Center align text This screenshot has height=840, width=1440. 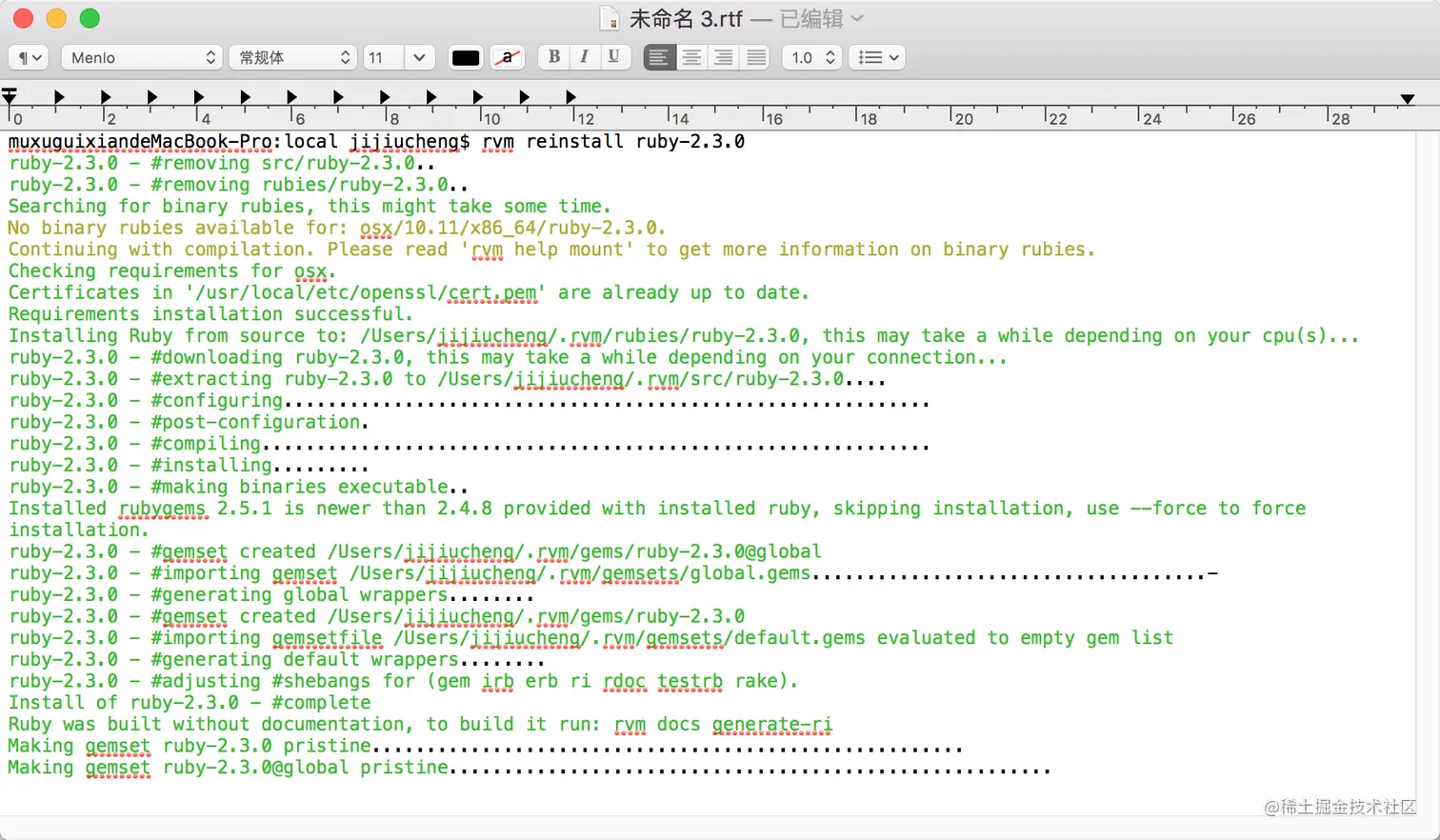pyautogui.click(x=691, y=58)
